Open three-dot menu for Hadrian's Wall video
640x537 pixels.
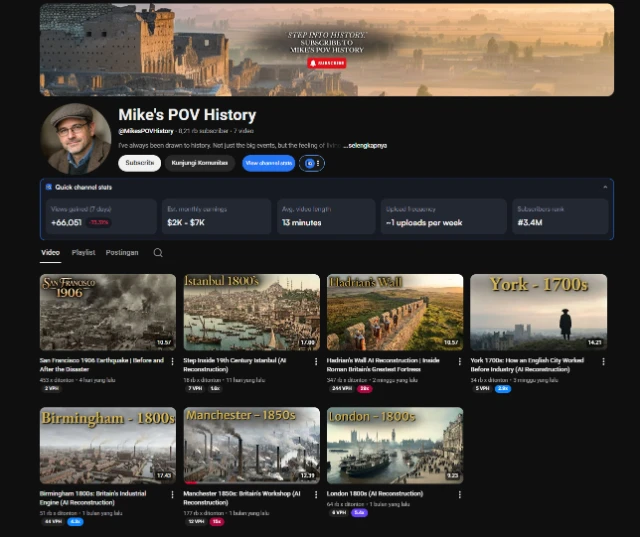pos(460,362)
